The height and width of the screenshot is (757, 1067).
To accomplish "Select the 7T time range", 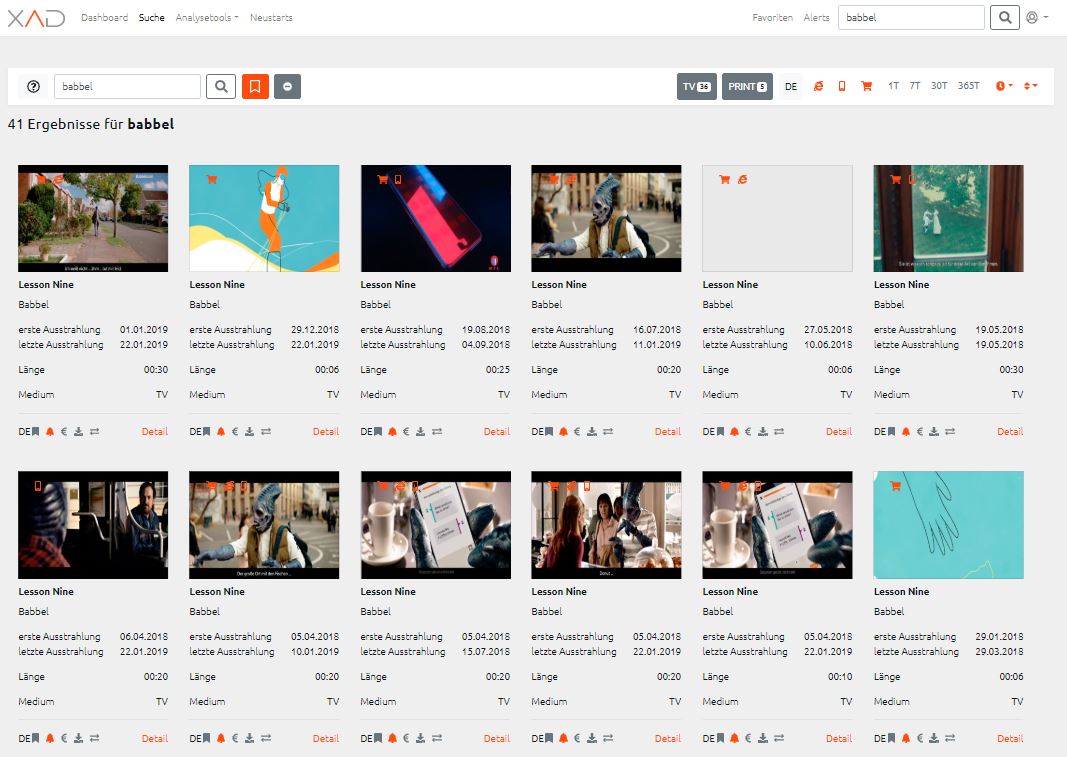I will click(915, 86).
